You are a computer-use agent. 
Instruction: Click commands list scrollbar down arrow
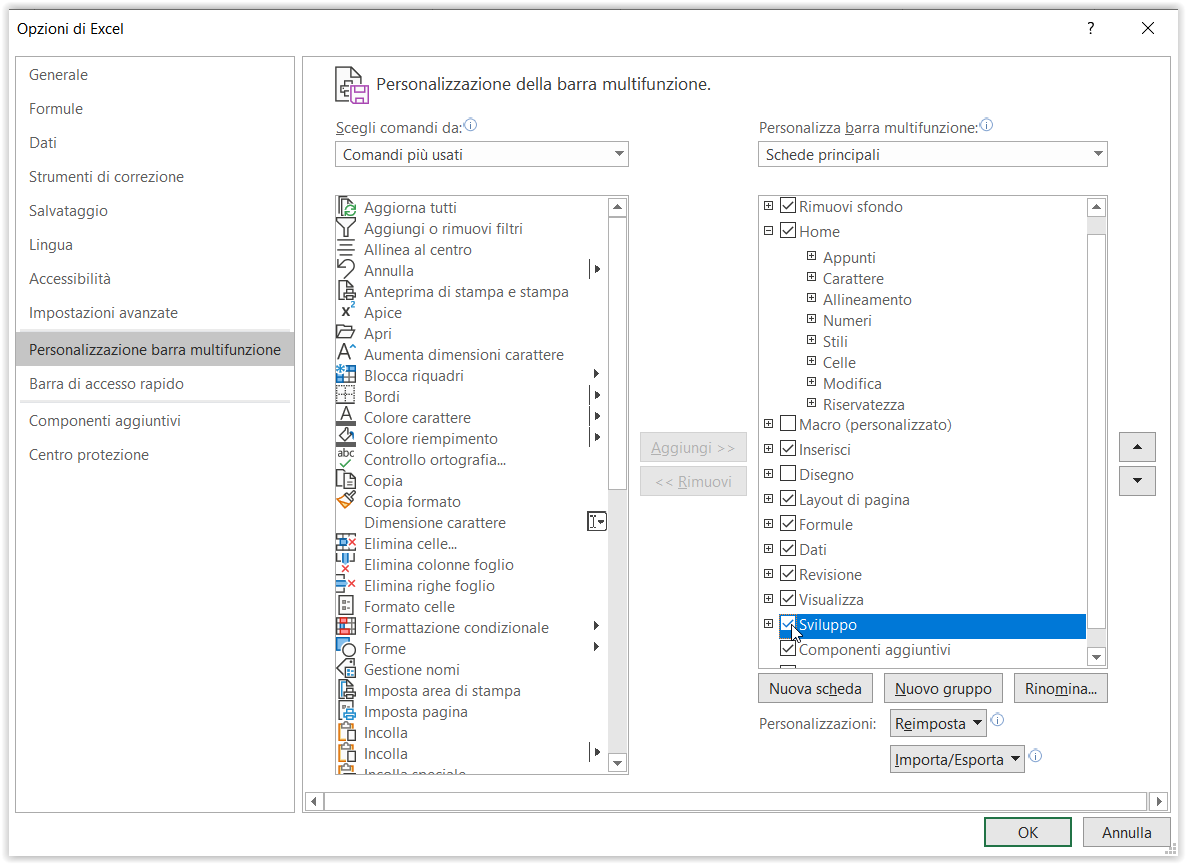(618, 763)
